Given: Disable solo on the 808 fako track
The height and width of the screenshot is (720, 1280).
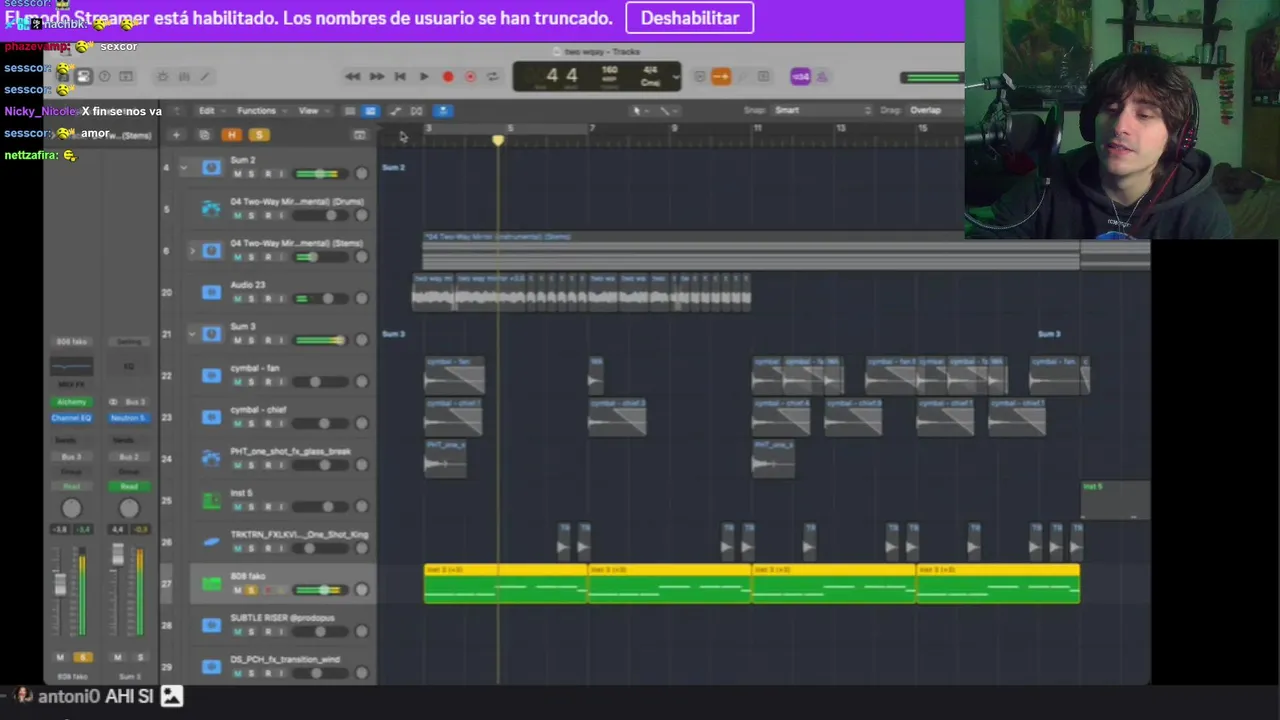Looking at the screenshot, I should [x=252, y=590].
